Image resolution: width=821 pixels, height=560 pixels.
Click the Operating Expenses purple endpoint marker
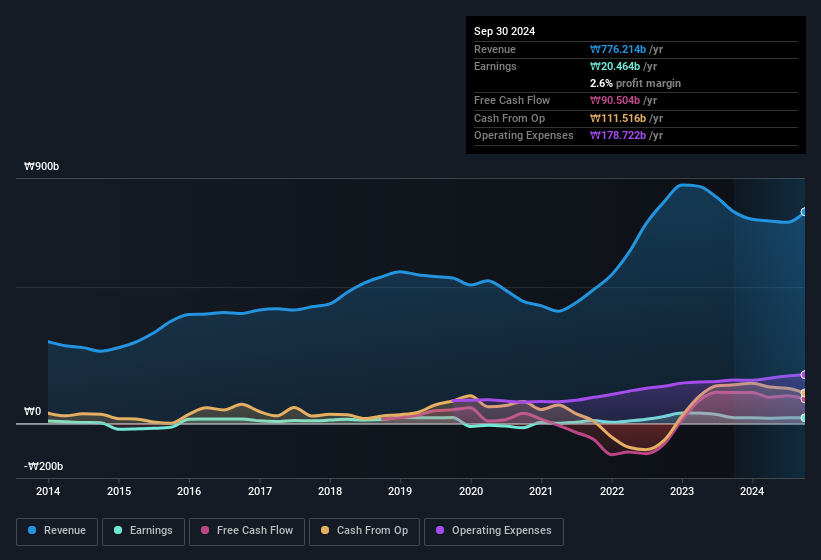(804, 375)
